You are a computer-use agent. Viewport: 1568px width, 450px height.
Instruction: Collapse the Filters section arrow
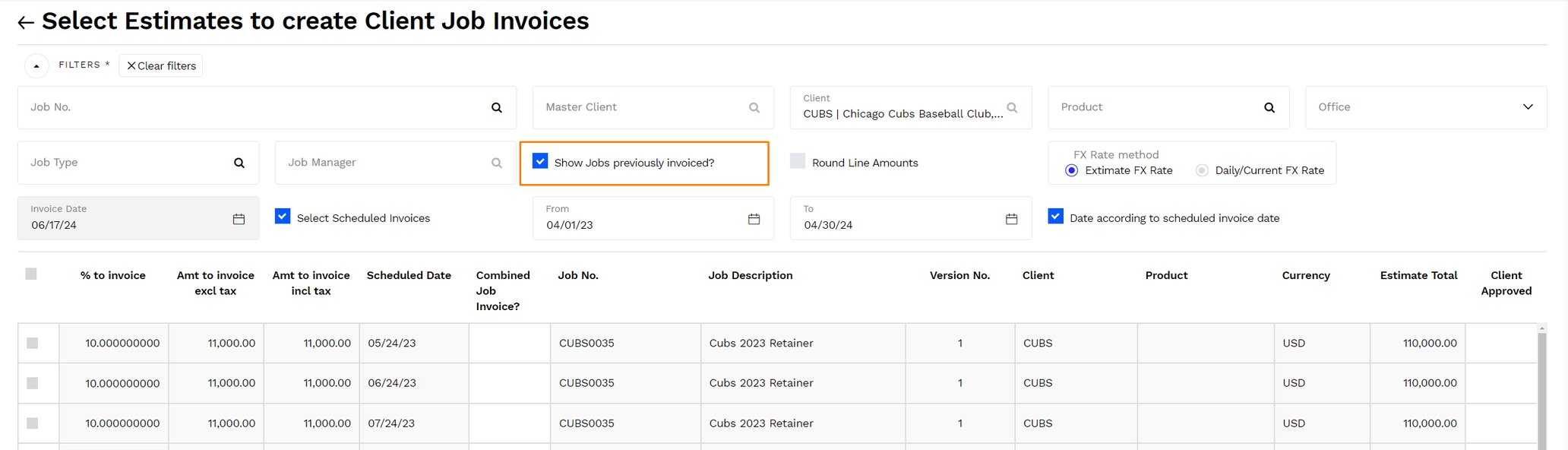pyautogui.click(x=36, y=66)
